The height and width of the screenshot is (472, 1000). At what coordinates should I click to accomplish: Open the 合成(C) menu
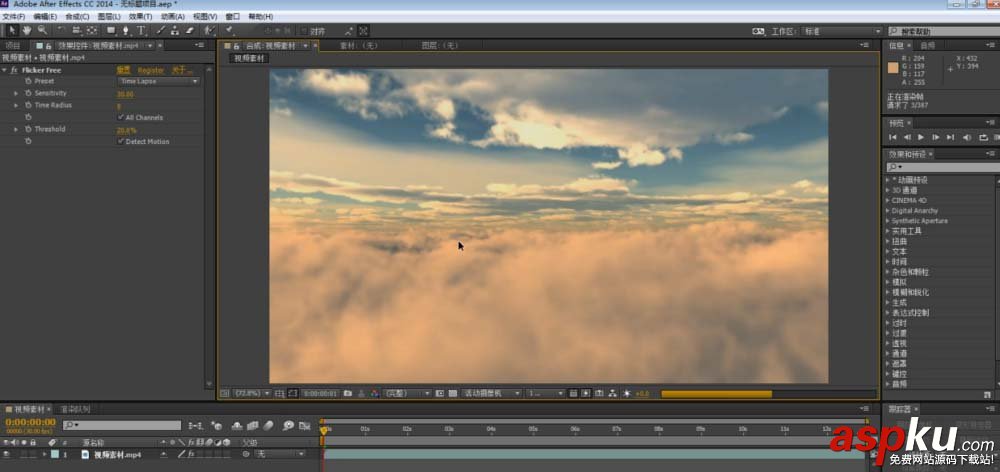(x=76, y=17)
